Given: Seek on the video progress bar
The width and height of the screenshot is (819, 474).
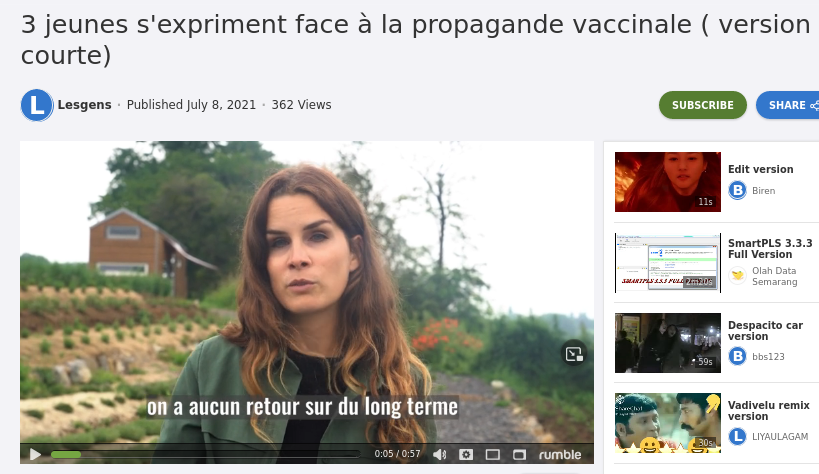Looking at the screenshot, I should coord(205,455).
